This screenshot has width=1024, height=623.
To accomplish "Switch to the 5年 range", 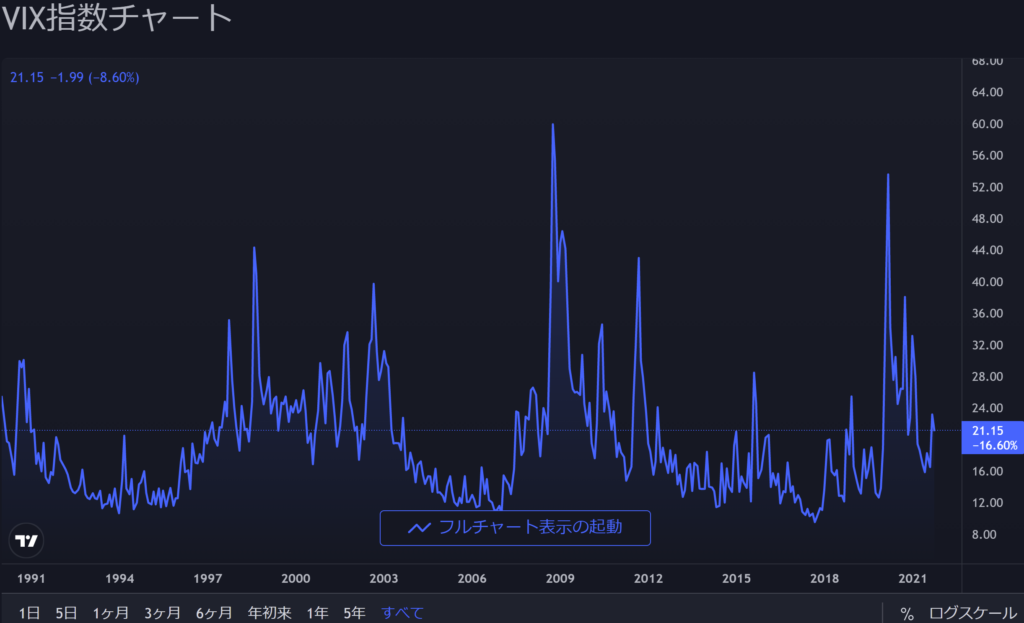I will click(x=354, y=613).
